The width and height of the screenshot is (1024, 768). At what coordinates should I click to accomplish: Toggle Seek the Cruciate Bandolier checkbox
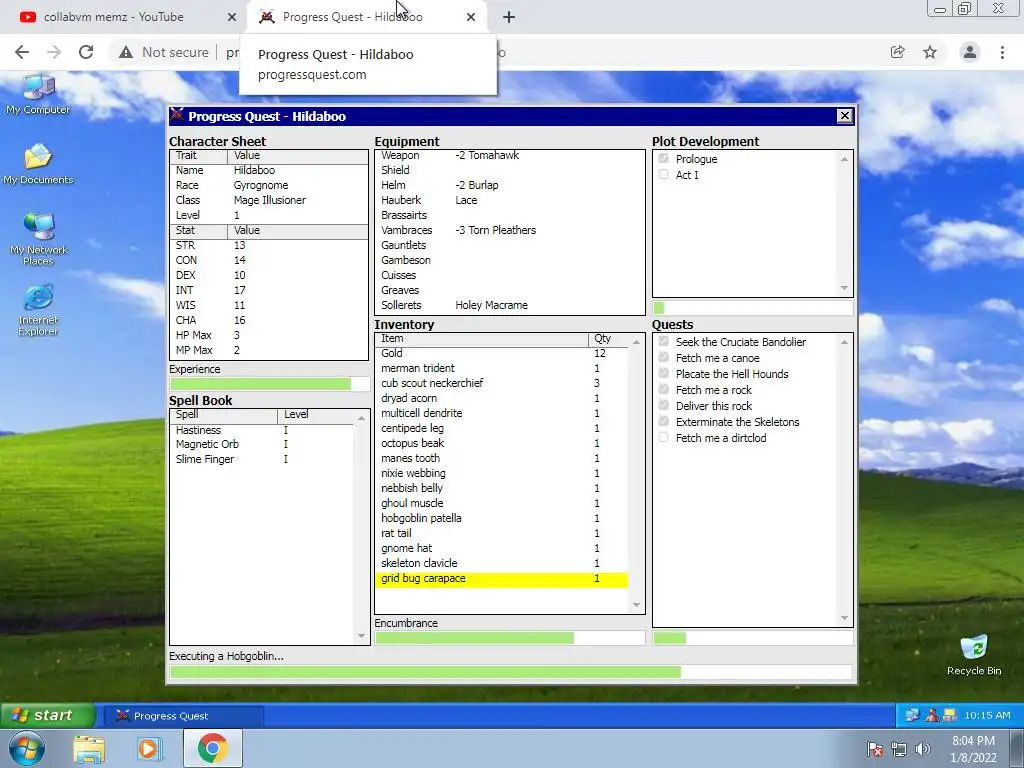tap(664, 342)
